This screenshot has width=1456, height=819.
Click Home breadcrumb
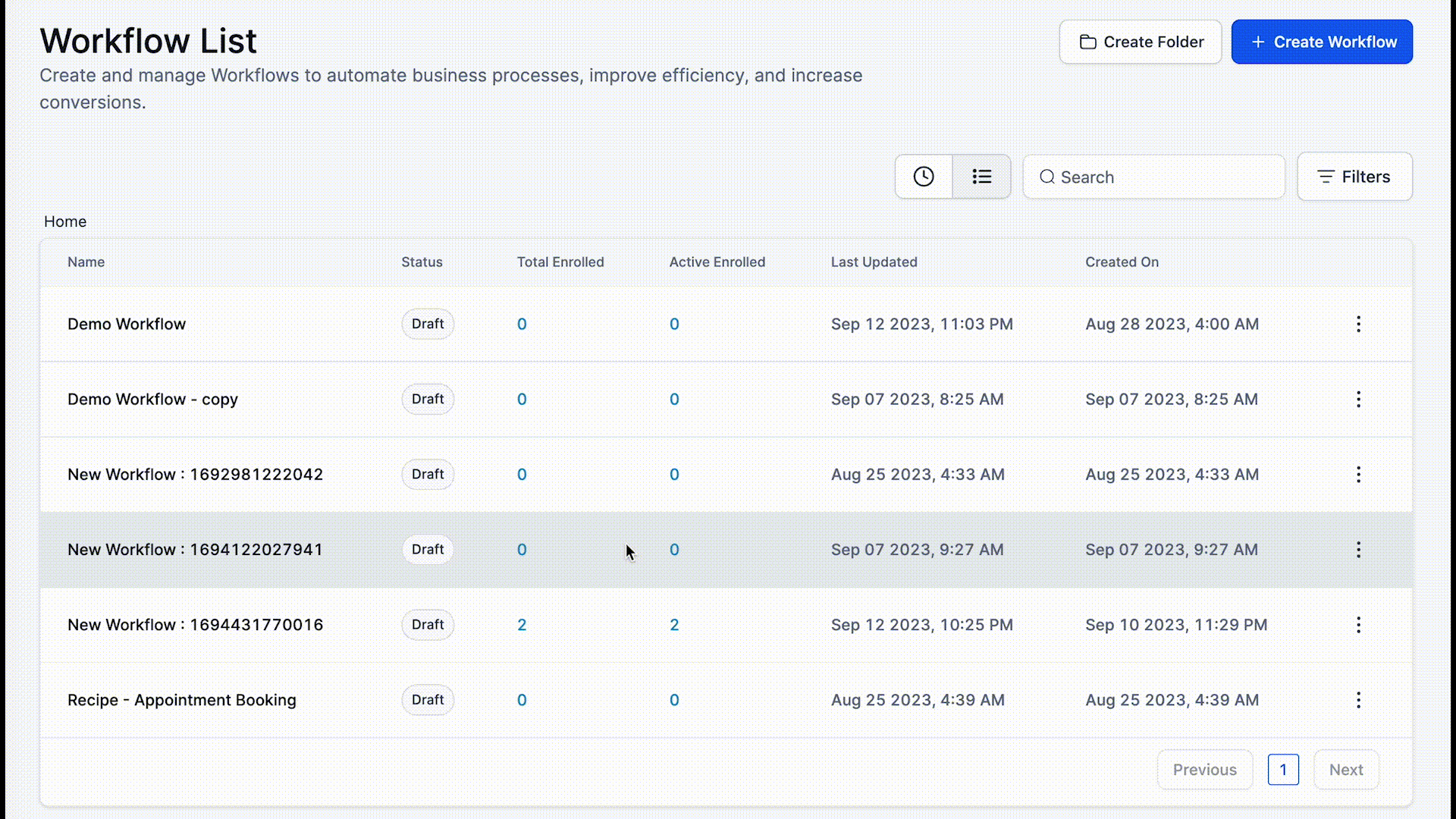tap(65, 221)
